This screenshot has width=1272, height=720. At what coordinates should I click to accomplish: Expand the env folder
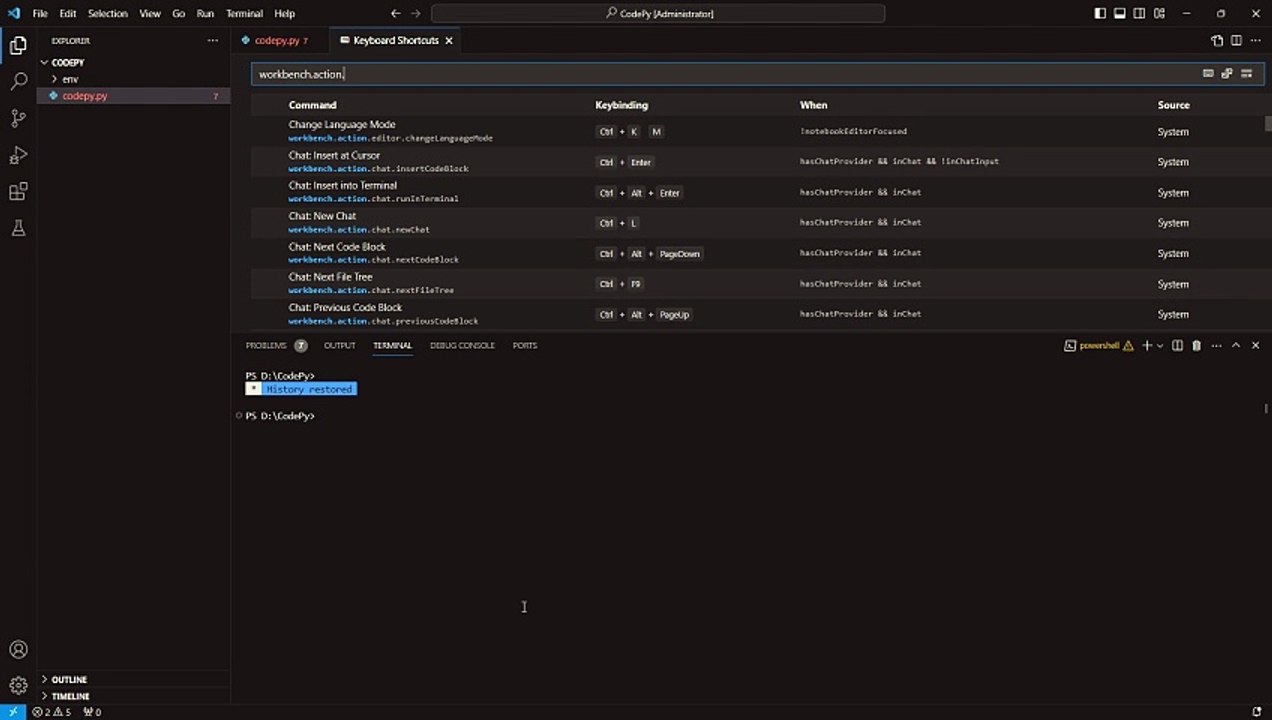[x=134, y=79]
